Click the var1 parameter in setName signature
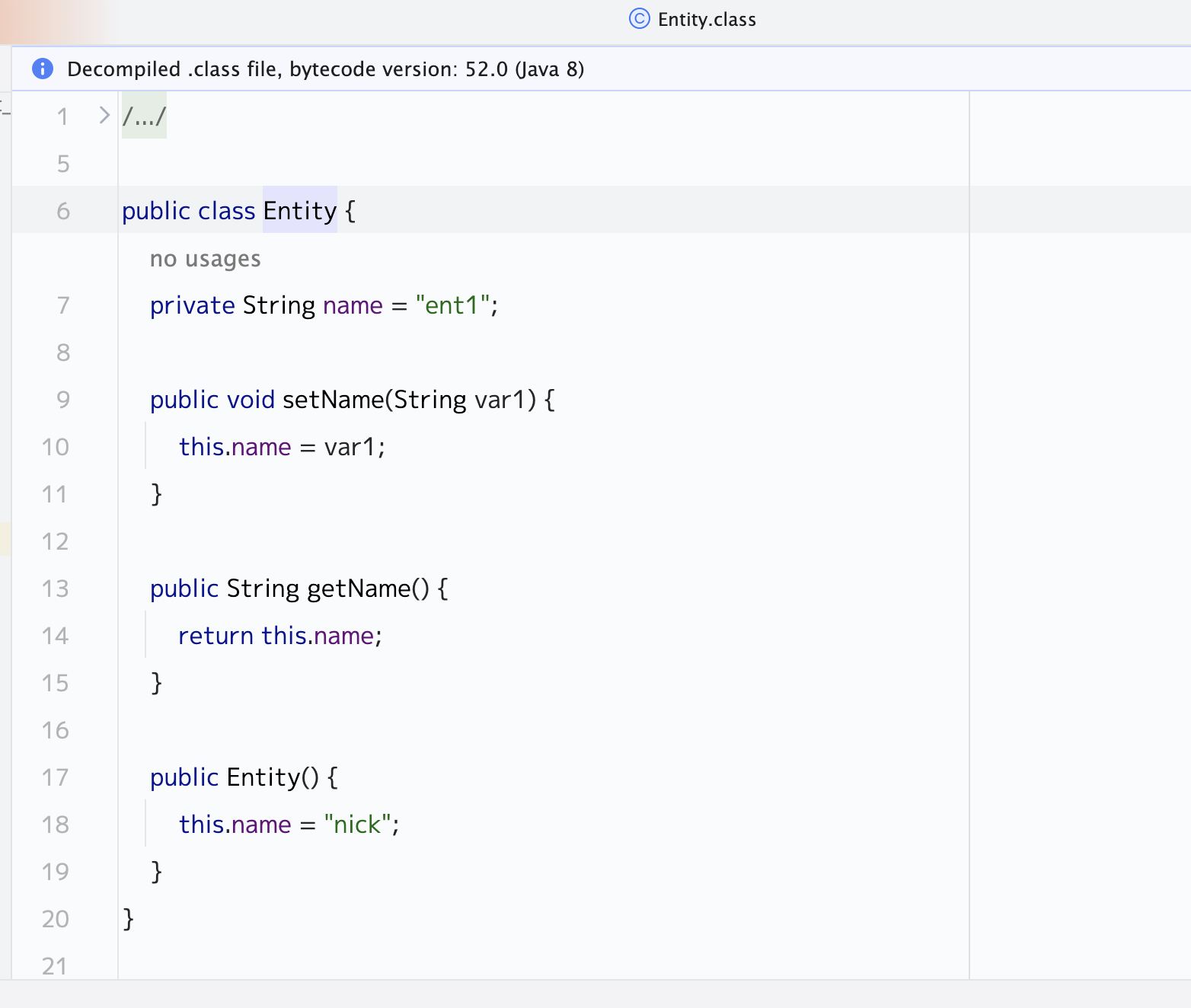Viewport: 1191px width, 1008px height. point(500,400)
